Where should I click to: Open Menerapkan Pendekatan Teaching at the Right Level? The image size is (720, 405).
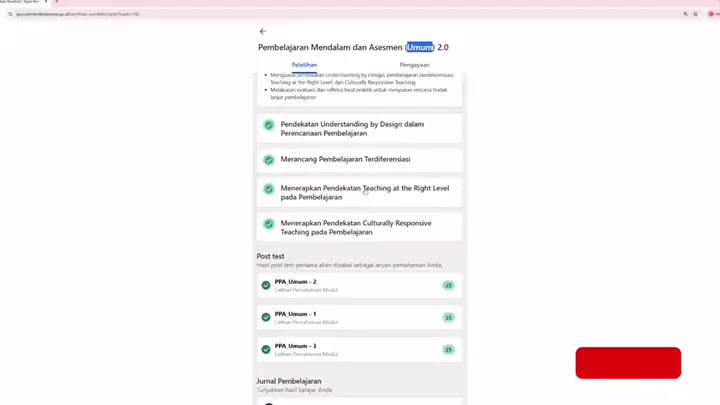364,193
